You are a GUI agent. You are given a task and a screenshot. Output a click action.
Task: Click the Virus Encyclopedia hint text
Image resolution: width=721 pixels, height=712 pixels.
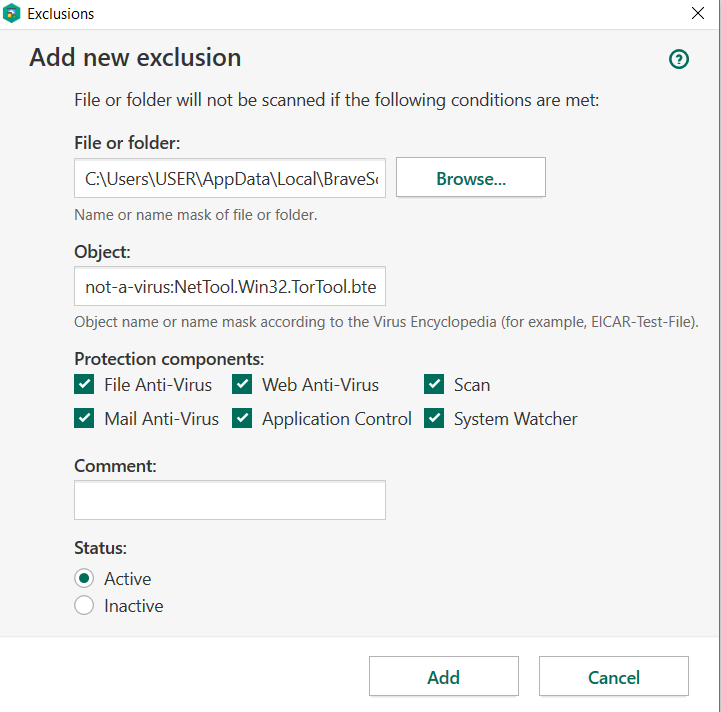coord(386,322)
